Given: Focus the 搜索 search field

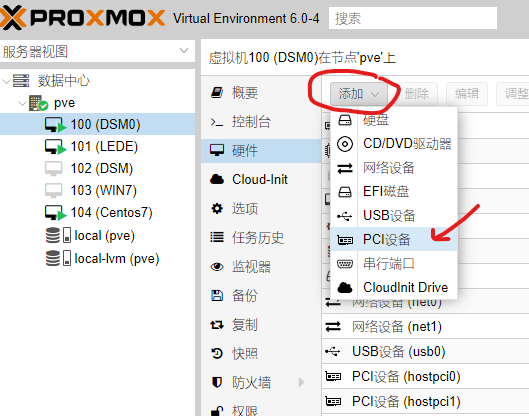Looking at the screenshot, I should coord(413,18).
